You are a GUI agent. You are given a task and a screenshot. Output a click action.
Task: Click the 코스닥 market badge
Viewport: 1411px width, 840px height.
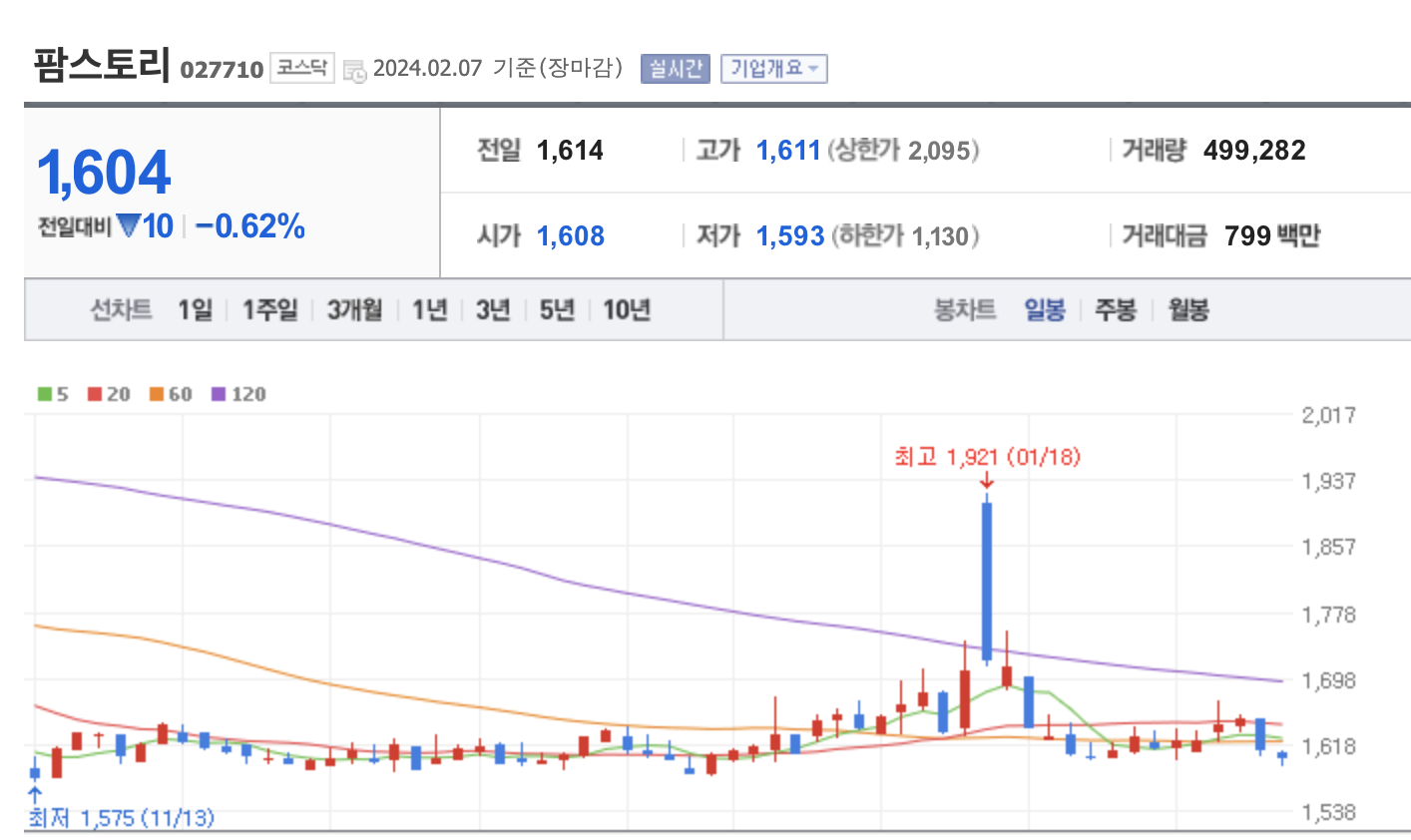point(301,68)
